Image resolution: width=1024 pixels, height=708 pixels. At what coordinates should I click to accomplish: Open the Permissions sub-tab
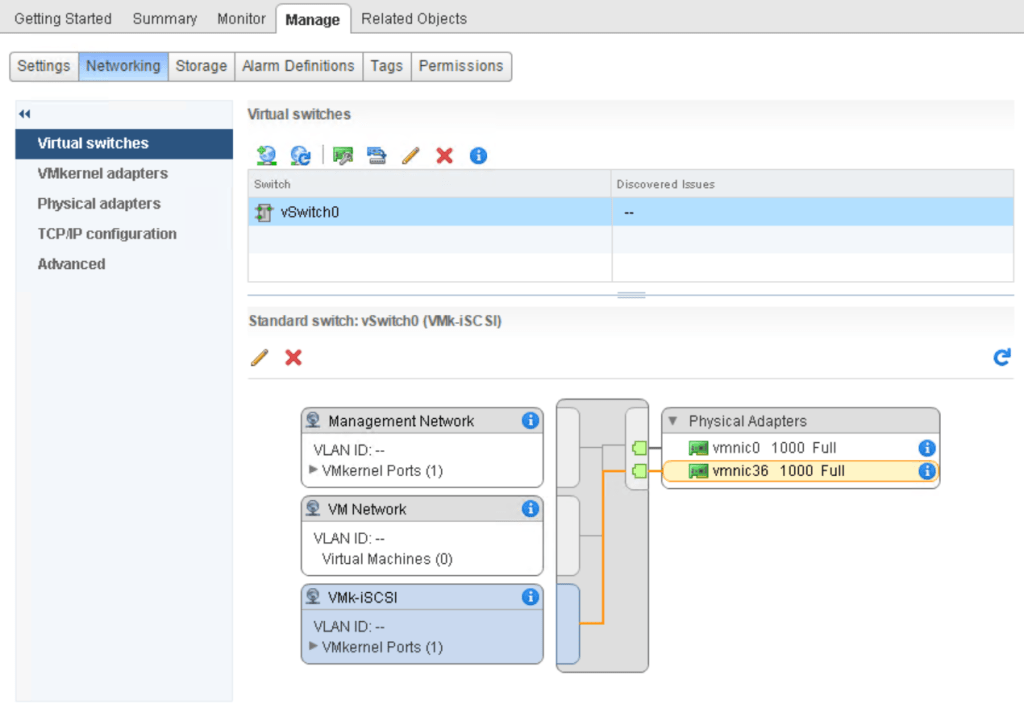click(x=461, y=67)
